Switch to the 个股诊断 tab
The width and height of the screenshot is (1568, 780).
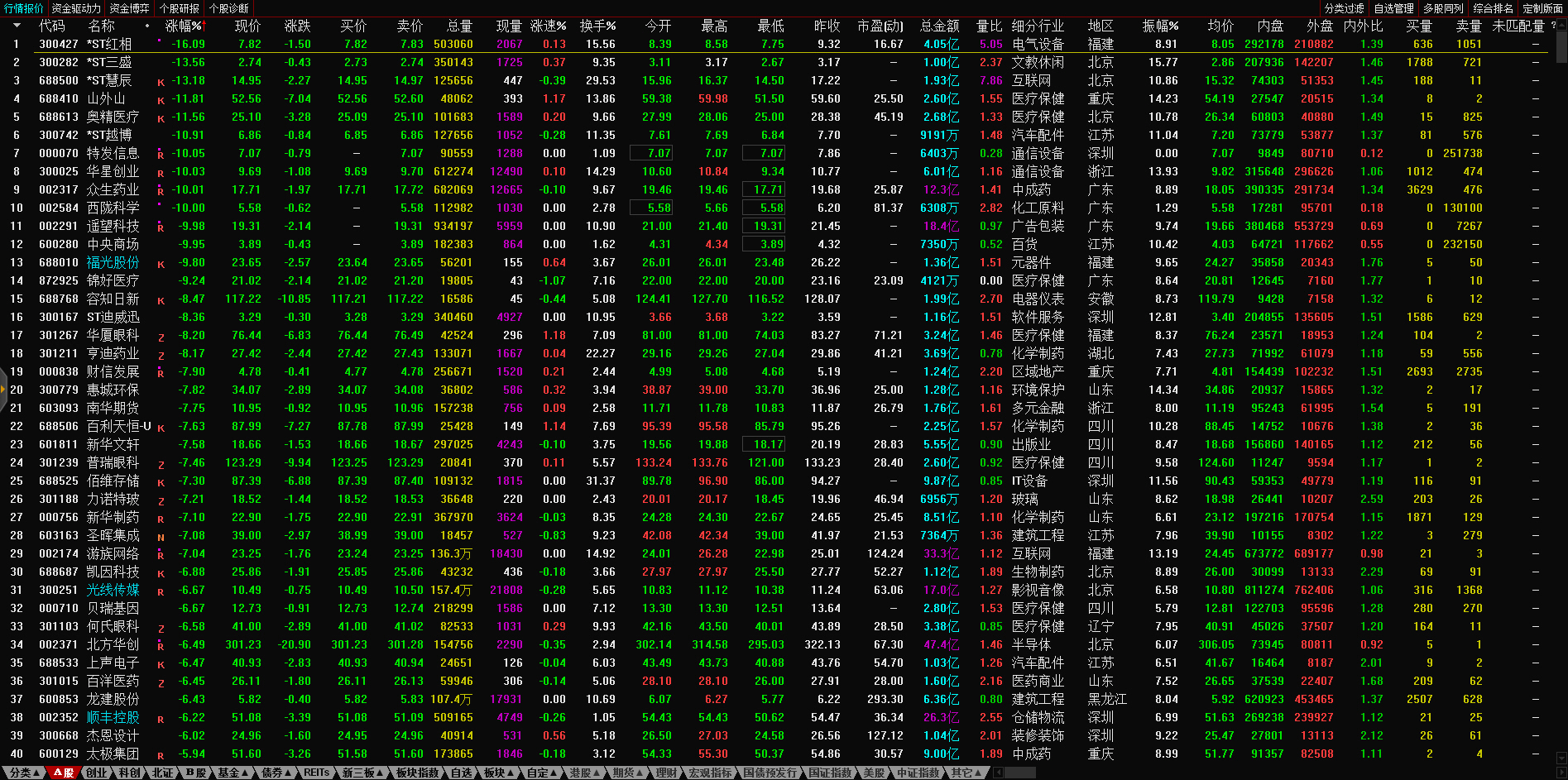pos(228,8)
